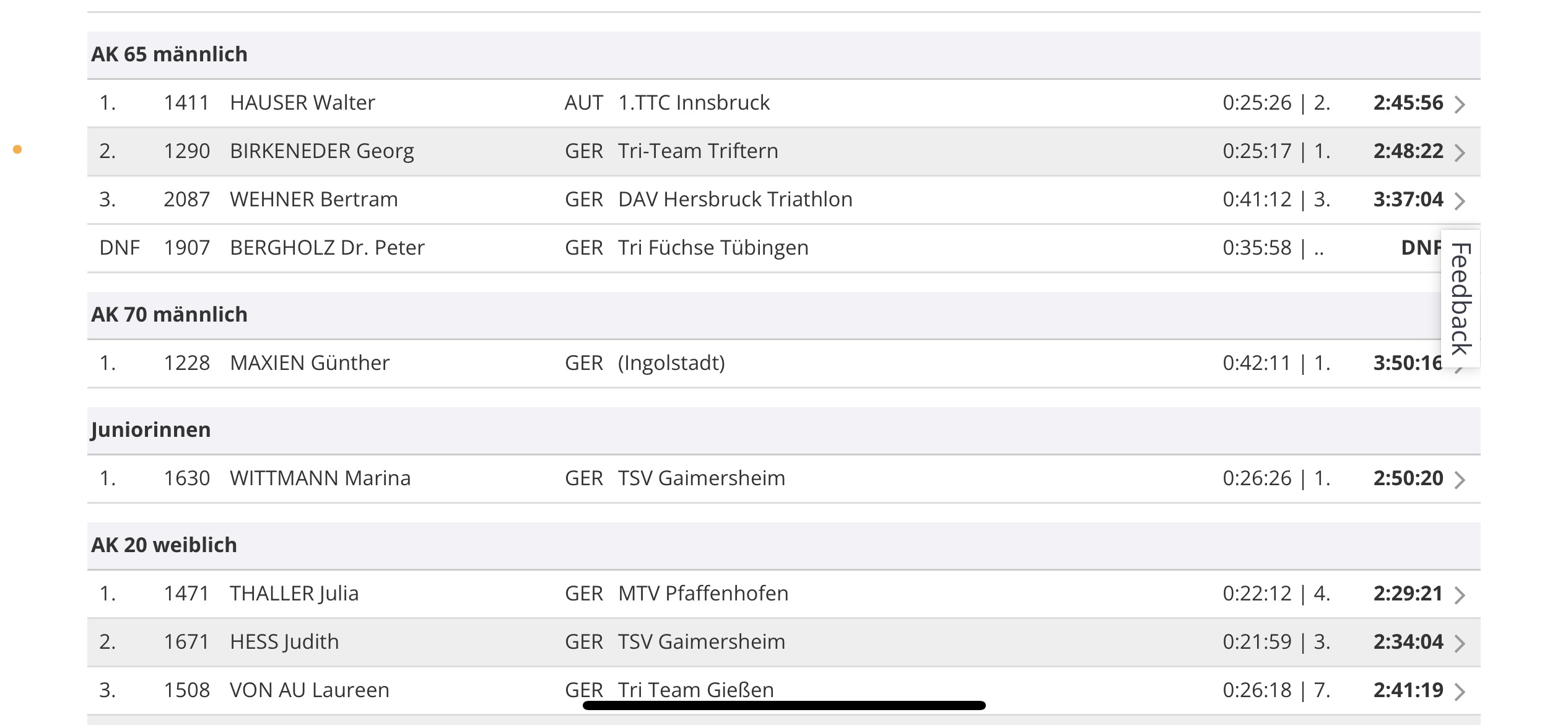Click total time 2:29:21 of THALLER
1568x725 pixels.
1408,594
